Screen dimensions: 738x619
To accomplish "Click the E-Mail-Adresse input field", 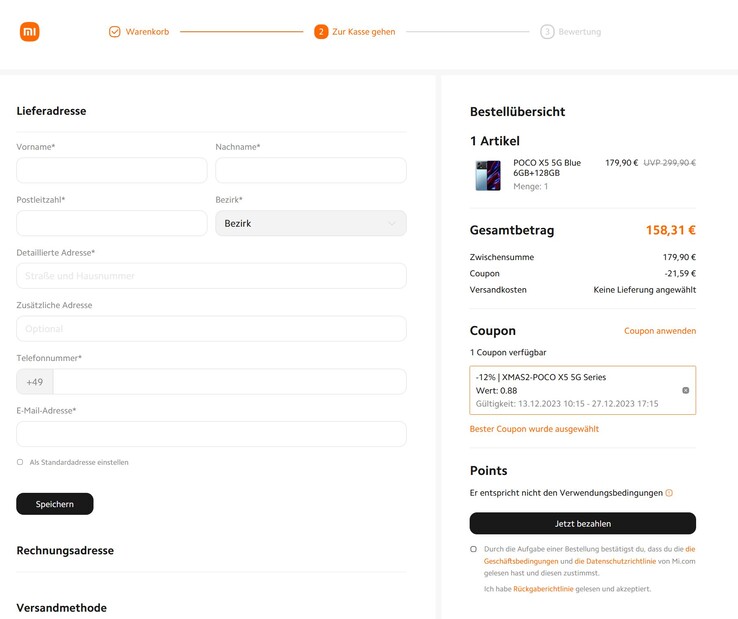I will click(x=211, y=434).
